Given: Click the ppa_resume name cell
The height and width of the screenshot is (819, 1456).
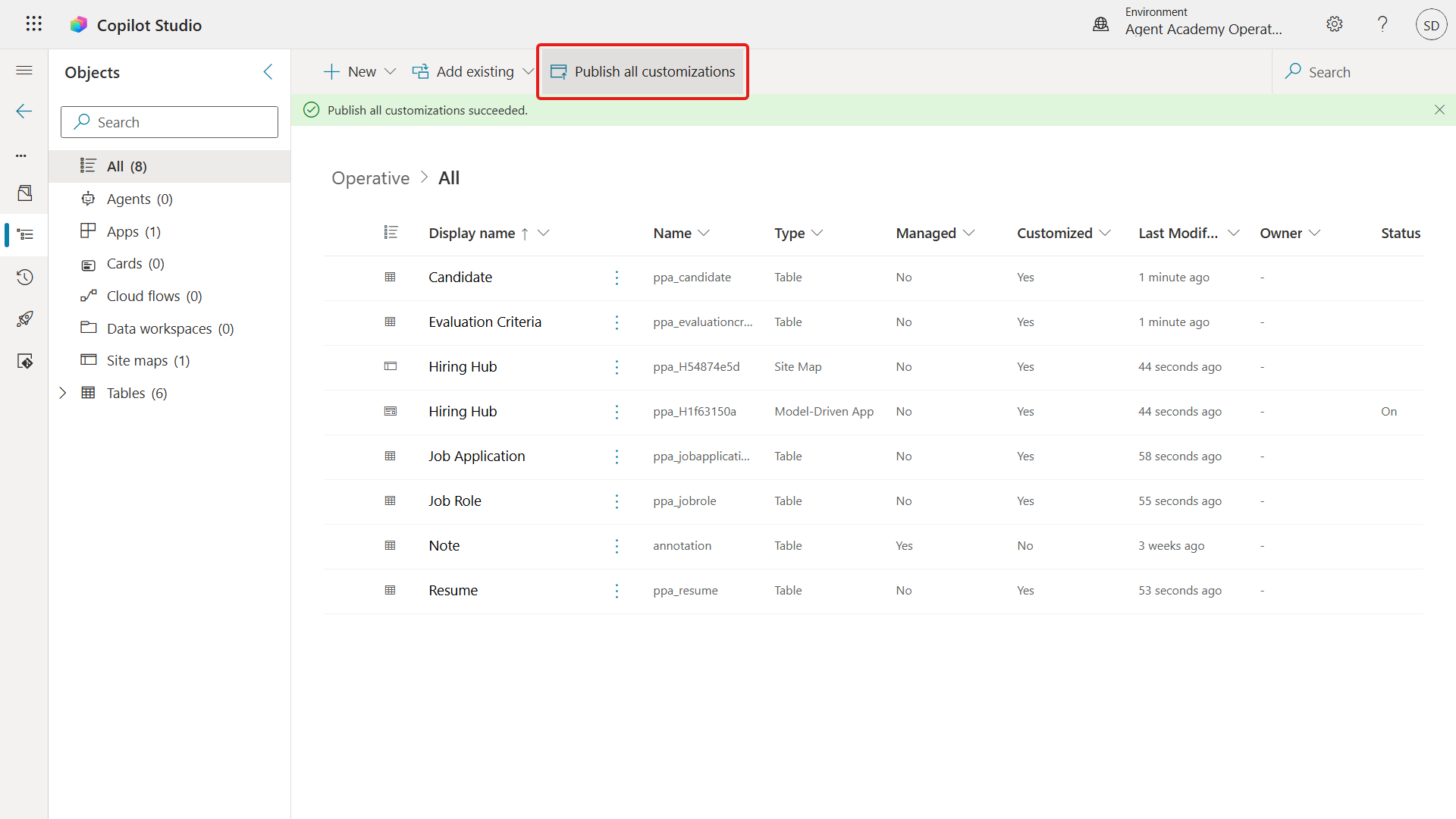Looking at the screenshot, I should [x=686, y=591].
